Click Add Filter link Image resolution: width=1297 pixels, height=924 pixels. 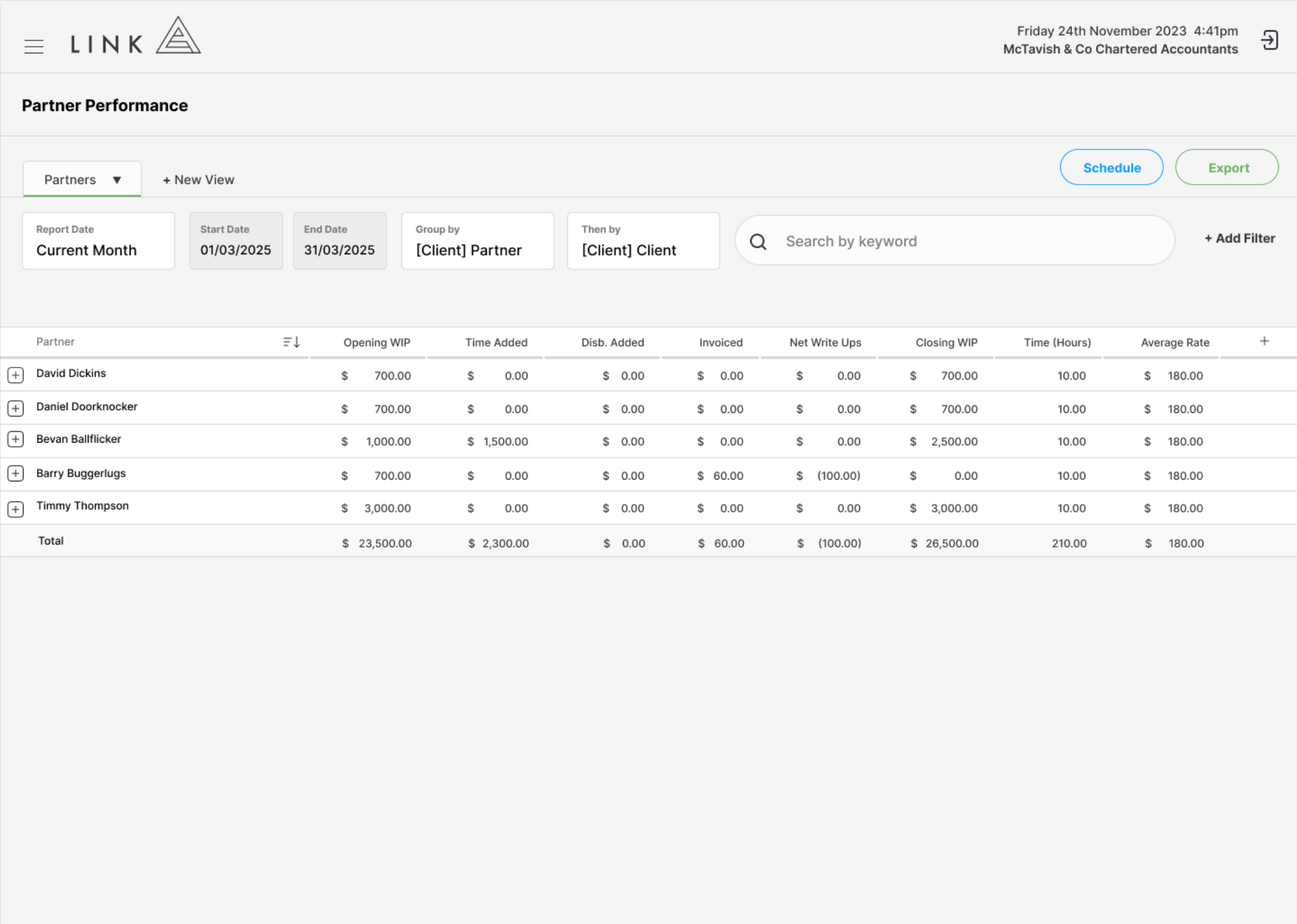pos(1239,239)
